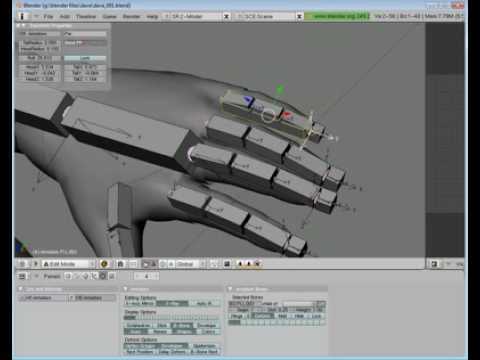
Task: Open the Add menu
Action: click(x=65, y=16)
